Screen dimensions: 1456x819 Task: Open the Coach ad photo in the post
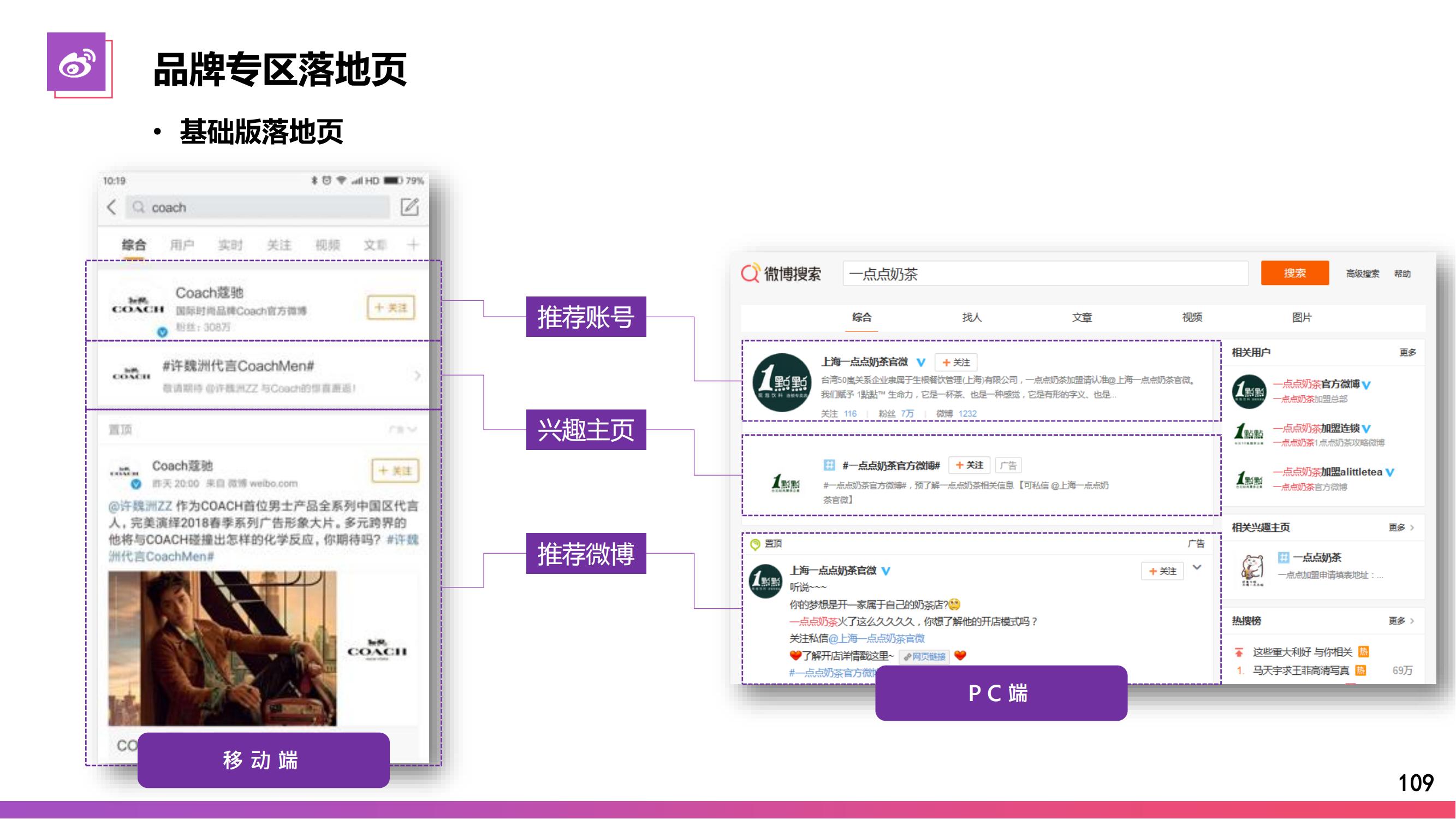(222, 648)
